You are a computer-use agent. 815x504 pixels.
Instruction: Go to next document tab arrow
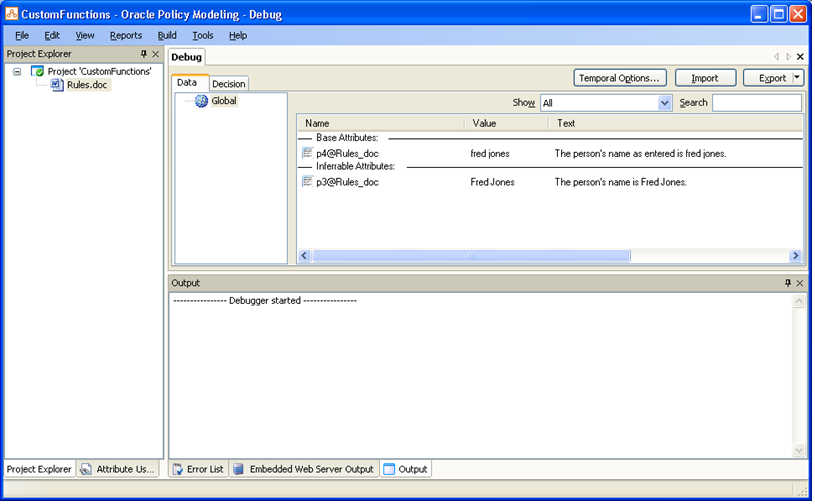788,57
